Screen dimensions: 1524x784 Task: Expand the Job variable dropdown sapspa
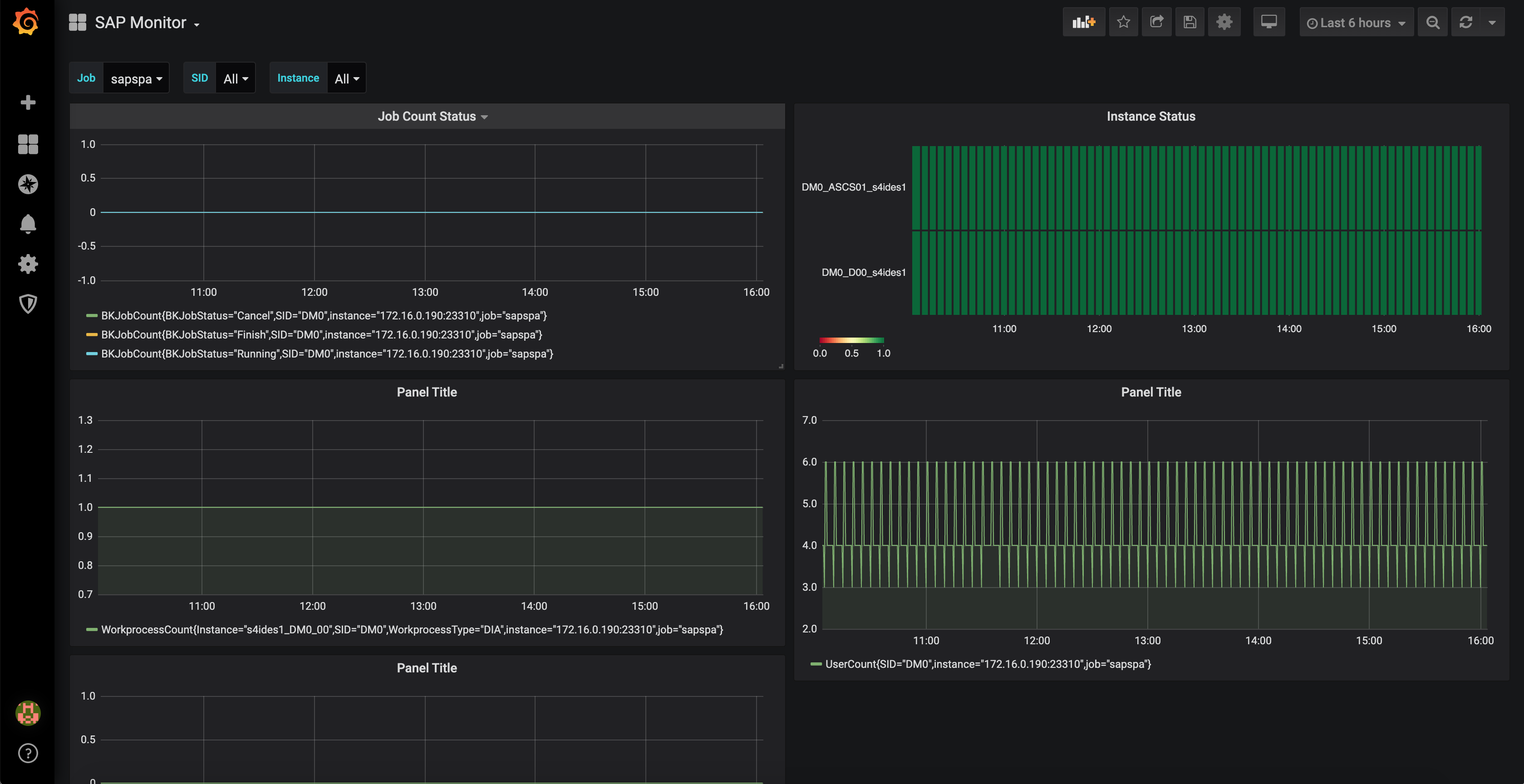(x=136, y=78)
